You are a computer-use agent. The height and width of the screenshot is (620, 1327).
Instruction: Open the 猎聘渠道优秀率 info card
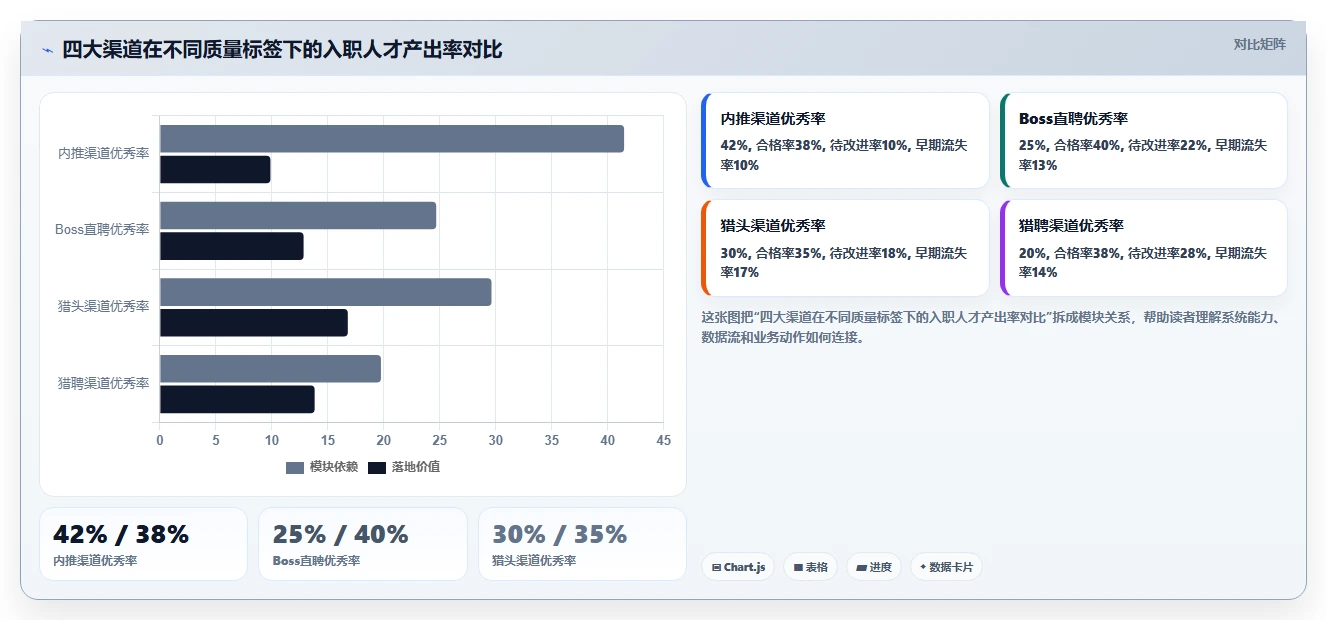[1144, 248]
